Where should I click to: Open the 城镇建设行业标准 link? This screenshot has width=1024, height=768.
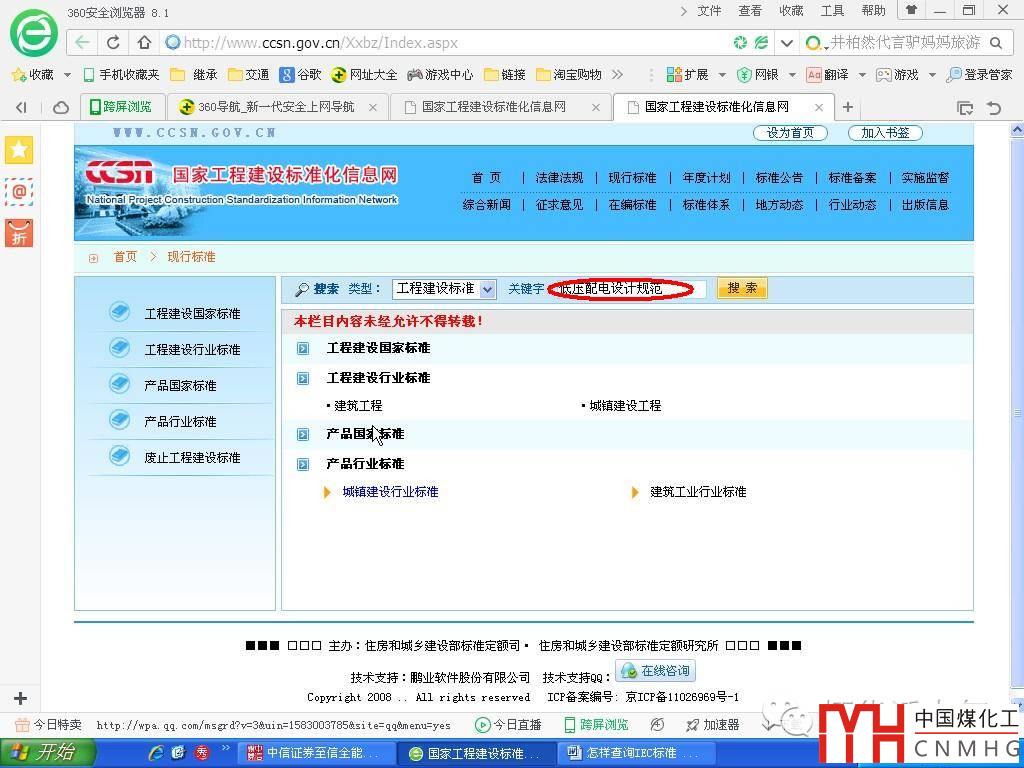point(390,492)
